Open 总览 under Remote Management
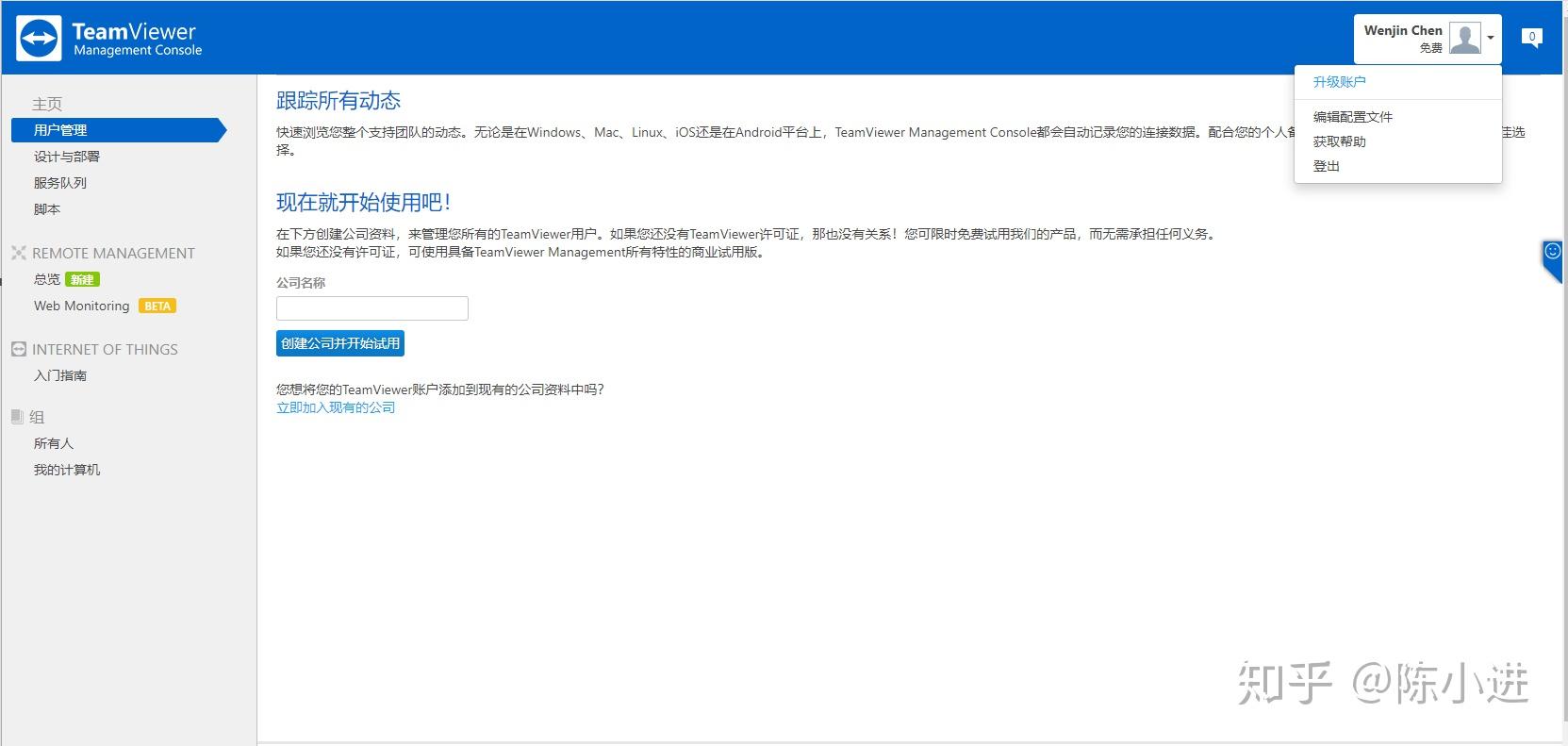The height and width of the screenshot is (746, 1568). [x=47, y=279]
